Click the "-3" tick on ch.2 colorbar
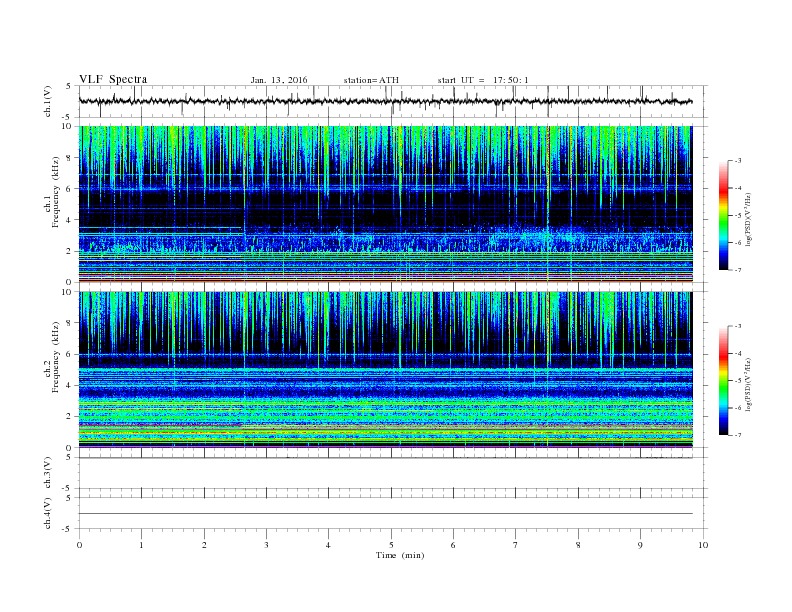This screenshot has height=612, width=792. tap(738, 326)
